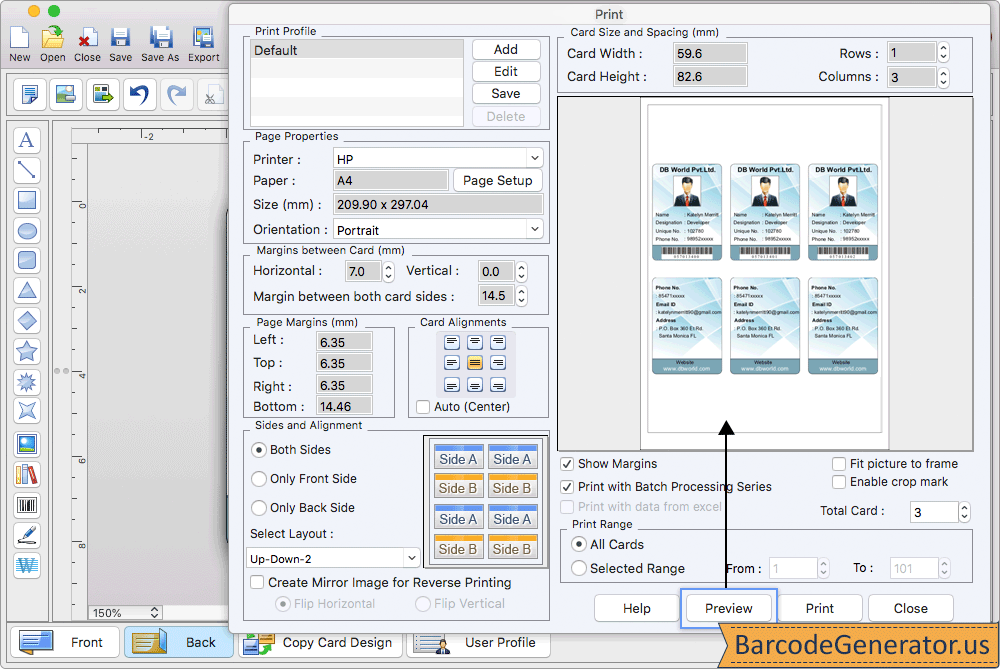The height and width of the screenshot is (669, 1000).
Task: Select the Barcode tool
Action: point(27,505)
